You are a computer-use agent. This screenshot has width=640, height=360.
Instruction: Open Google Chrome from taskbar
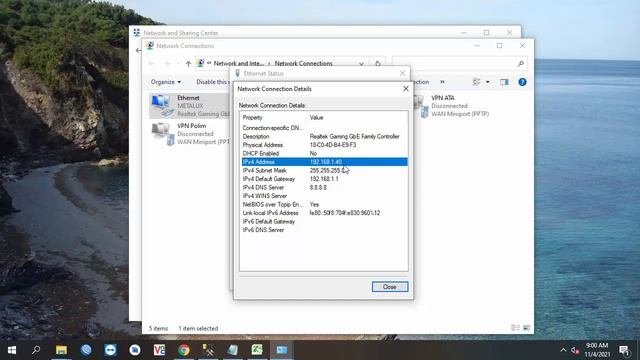tap(184, 350)
